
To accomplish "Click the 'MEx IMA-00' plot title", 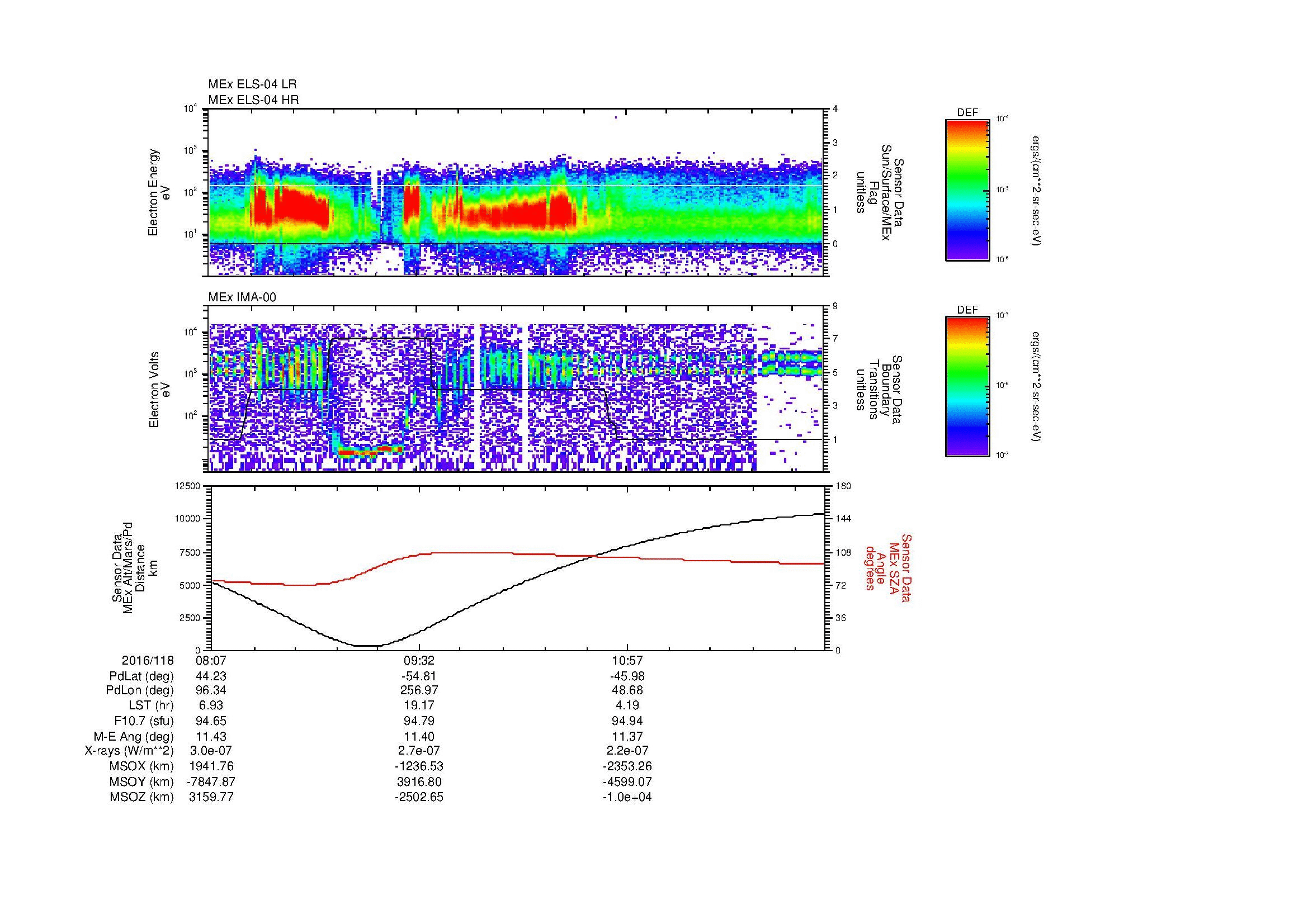I will pyautogui.click(x=242, y=297).
